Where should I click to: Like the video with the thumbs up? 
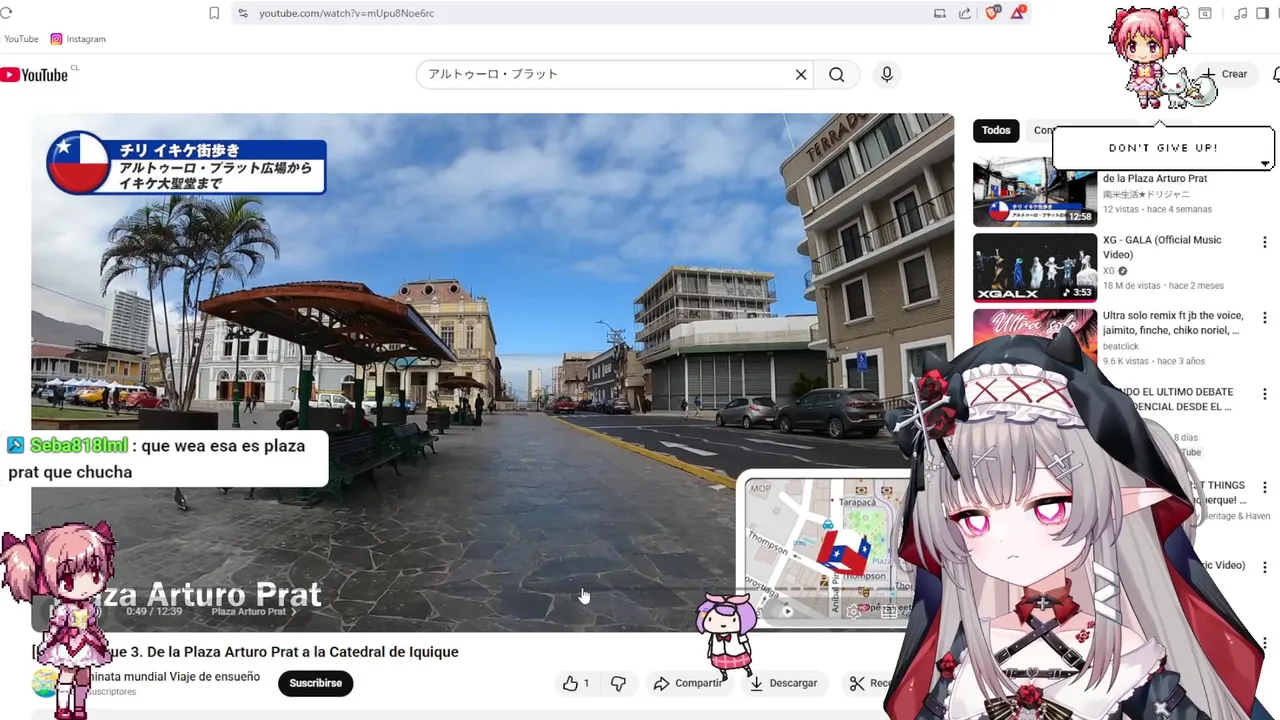pyautogui.click(x=576, y=683)
